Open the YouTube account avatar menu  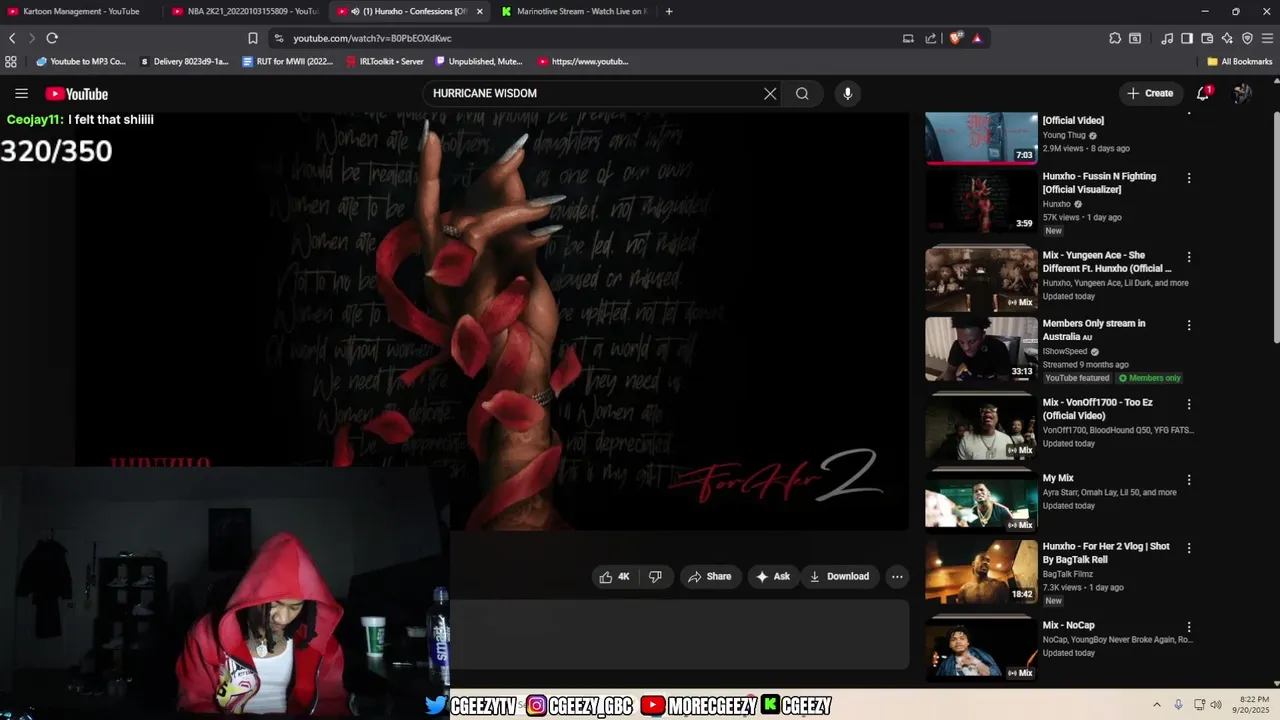pos(1242,93)
